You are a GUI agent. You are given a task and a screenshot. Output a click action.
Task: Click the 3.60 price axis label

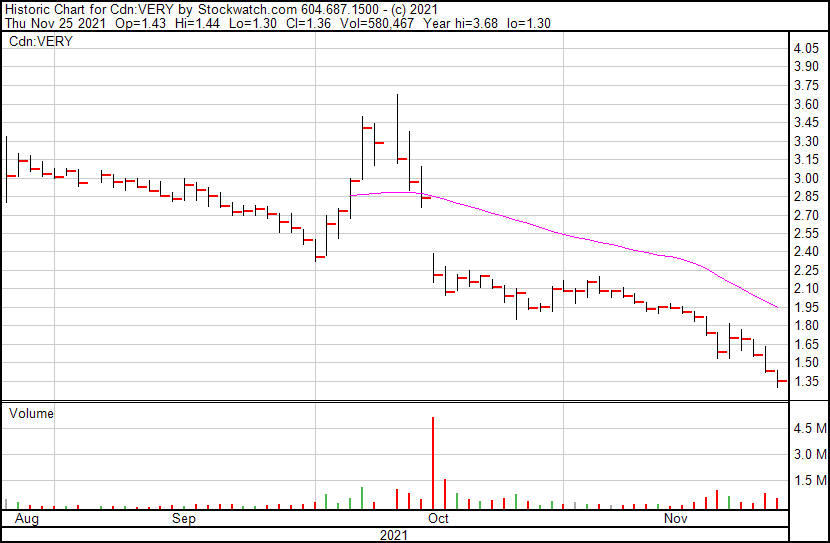click(x=806, y=104)
